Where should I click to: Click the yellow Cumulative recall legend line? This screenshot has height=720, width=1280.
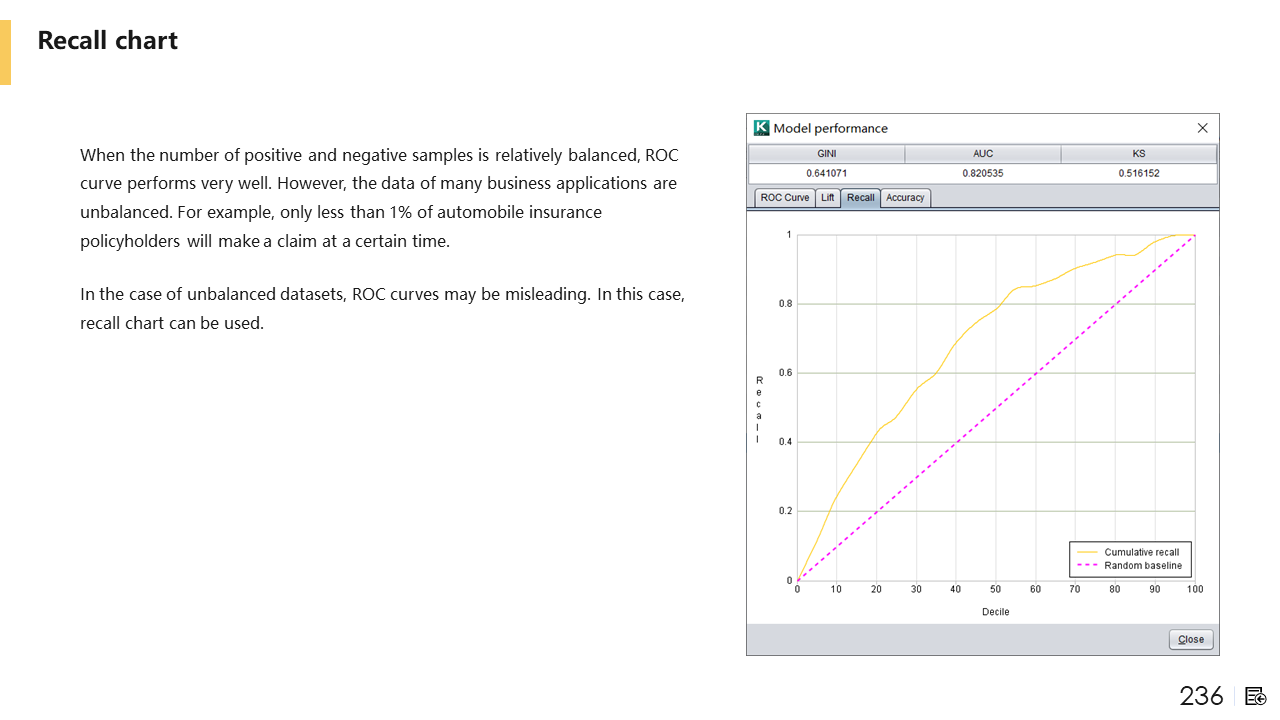pos(1087,552)
